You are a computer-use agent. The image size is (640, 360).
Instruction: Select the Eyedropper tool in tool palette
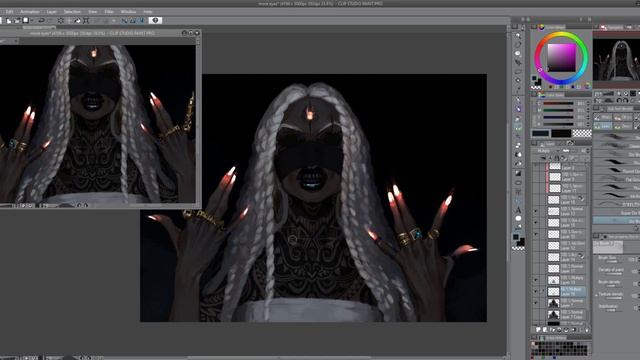click(x=518, y=88)
